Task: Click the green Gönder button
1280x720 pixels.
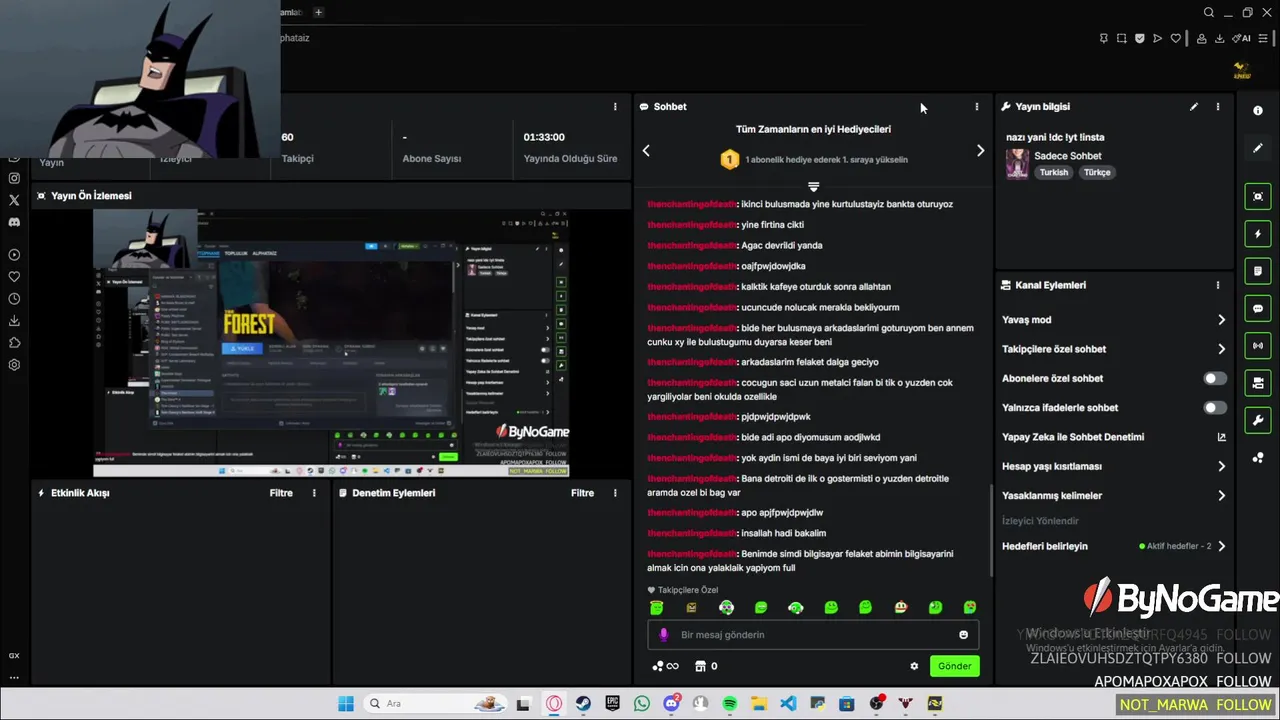Action: pyautogui.click(x=954, y=666)
